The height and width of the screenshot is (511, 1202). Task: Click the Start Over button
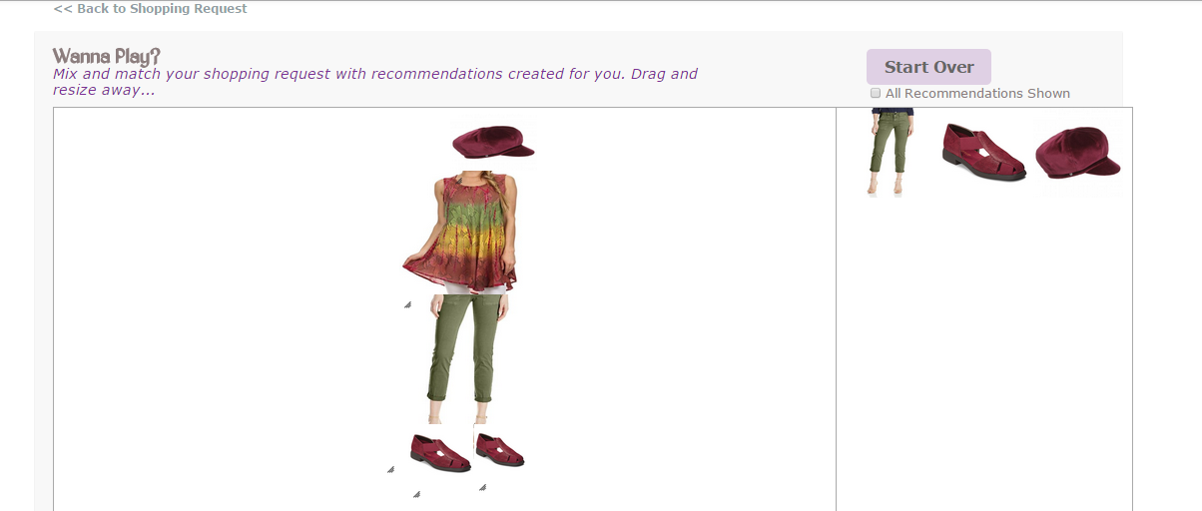tap(928, 67)
